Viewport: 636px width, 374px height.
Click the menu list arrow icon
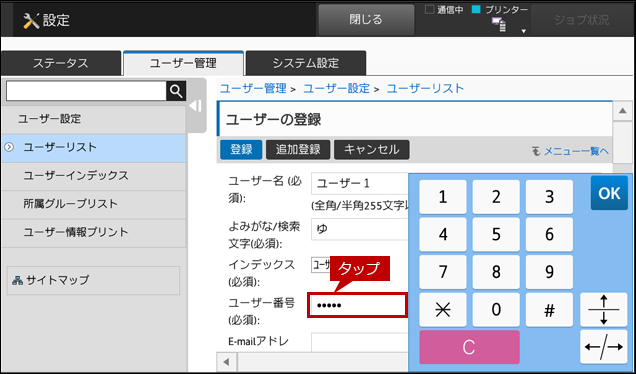pyautogui.click(x=536, y=152)
